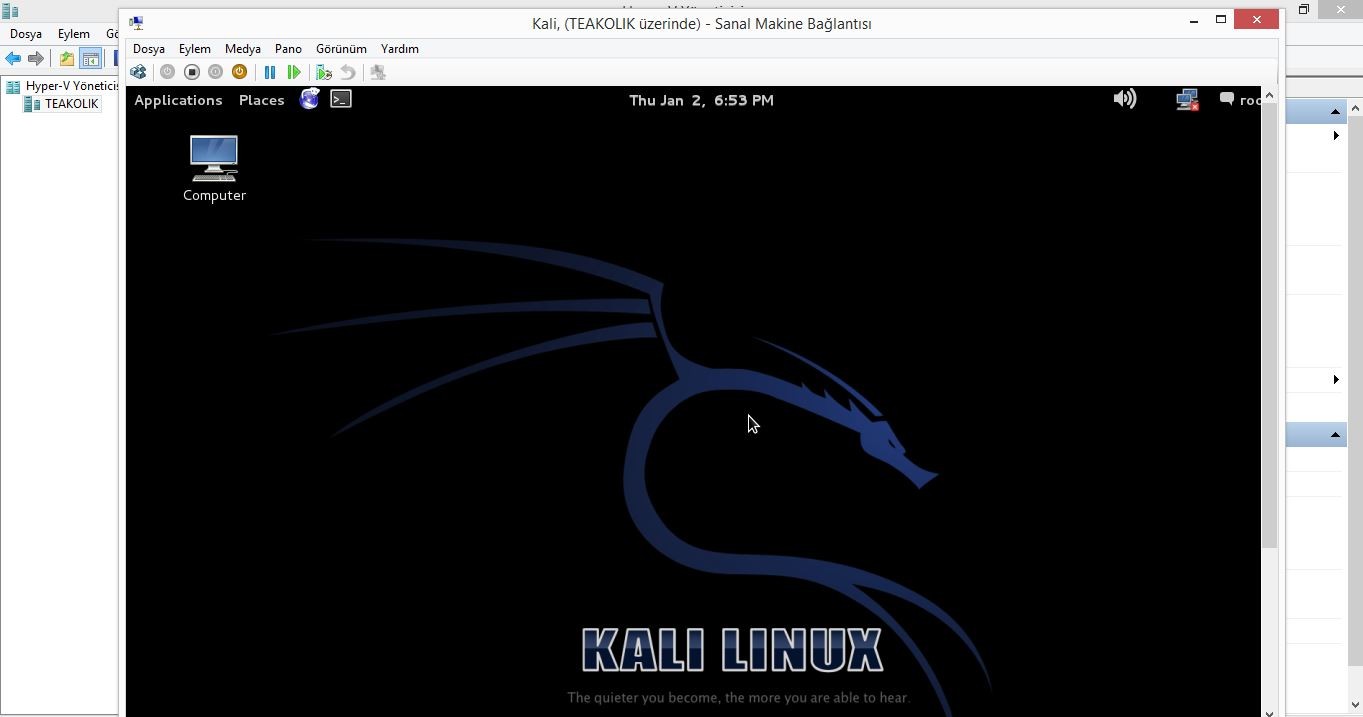Click the grey Shut Down icon
1363x717 pixels.
point(215,72)
